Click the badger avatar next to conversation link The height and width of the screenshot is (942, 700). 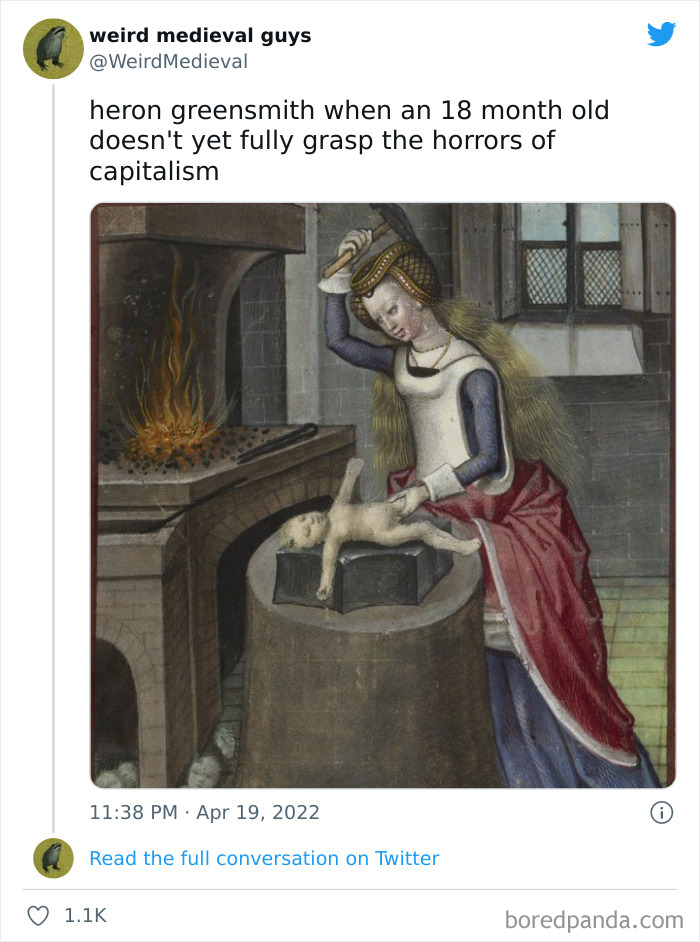click(51, 858)
